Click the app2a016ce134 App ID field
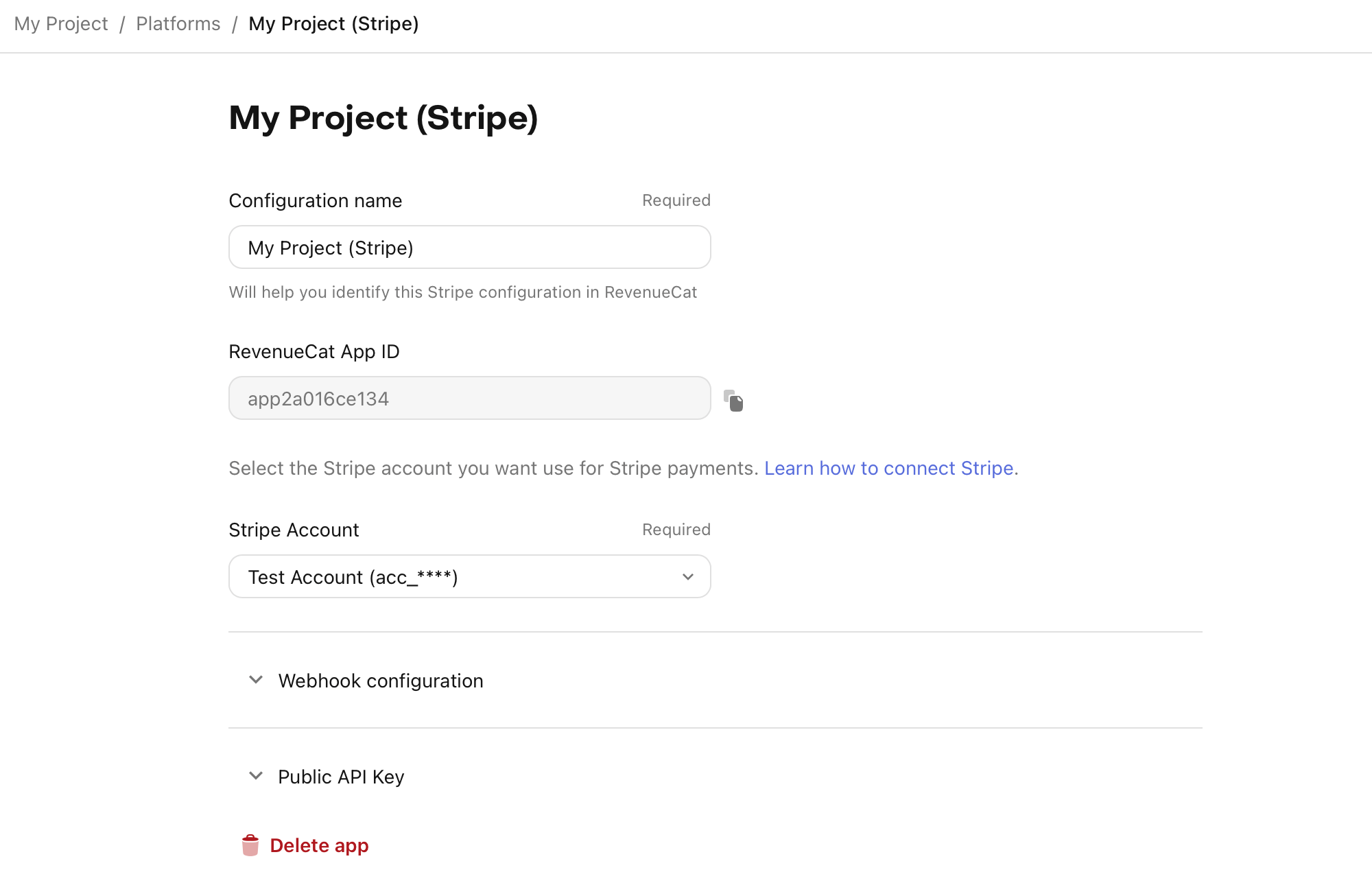The height and width of the screenshot is (896, 1372). point(469,399)
